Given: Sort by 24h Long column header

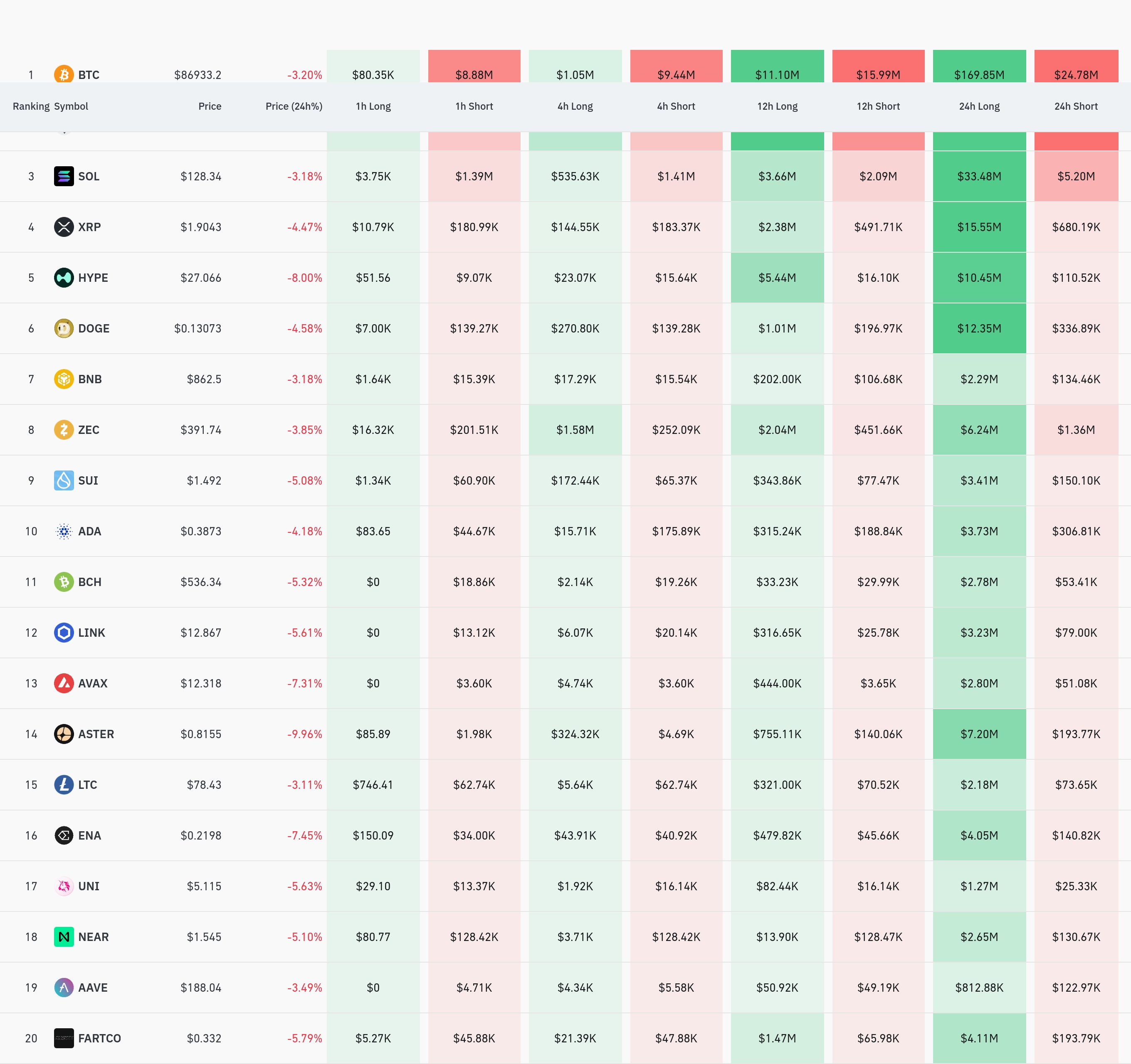Looking at the screenshot, I should pyautogui.click(x=978, y=106).
